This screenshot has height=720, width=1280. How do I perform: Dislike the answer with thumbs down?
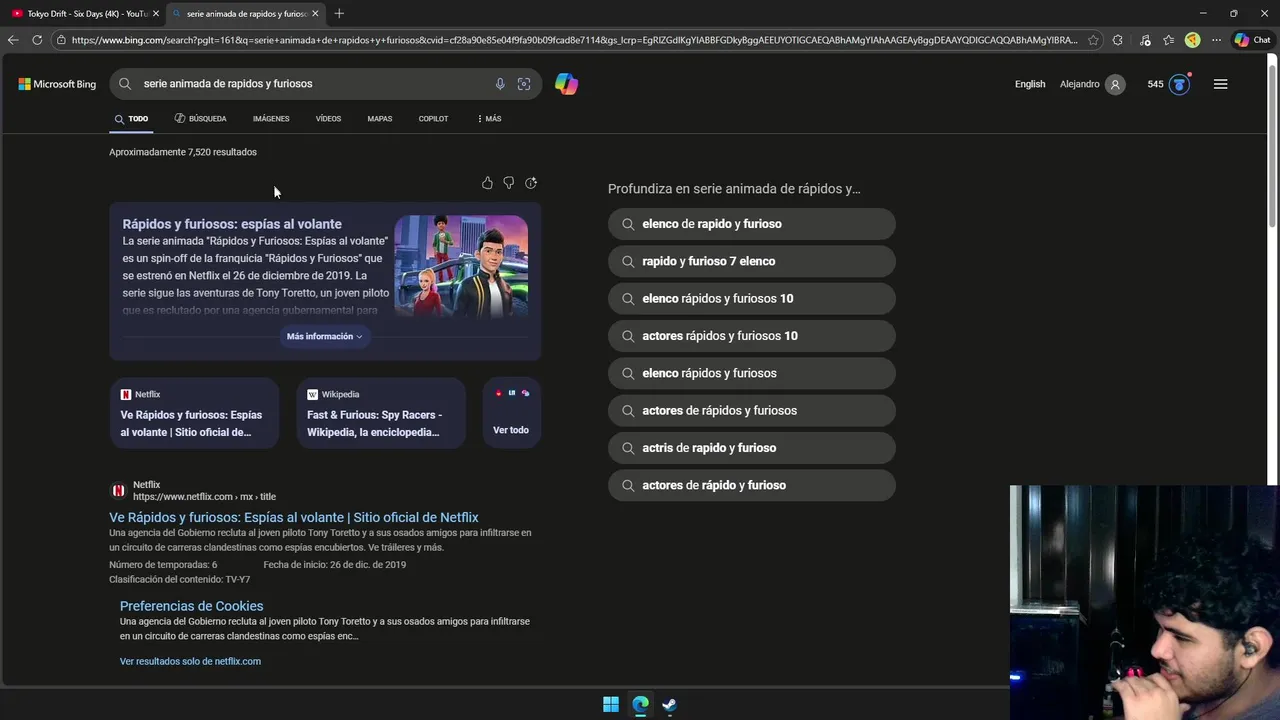coord(509,183)
